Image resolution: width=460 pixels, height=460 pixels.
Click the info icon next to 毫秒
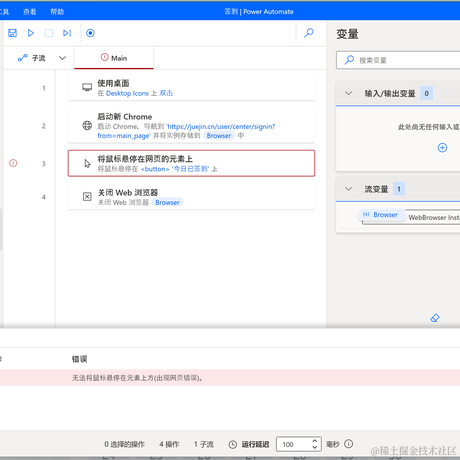349,444
